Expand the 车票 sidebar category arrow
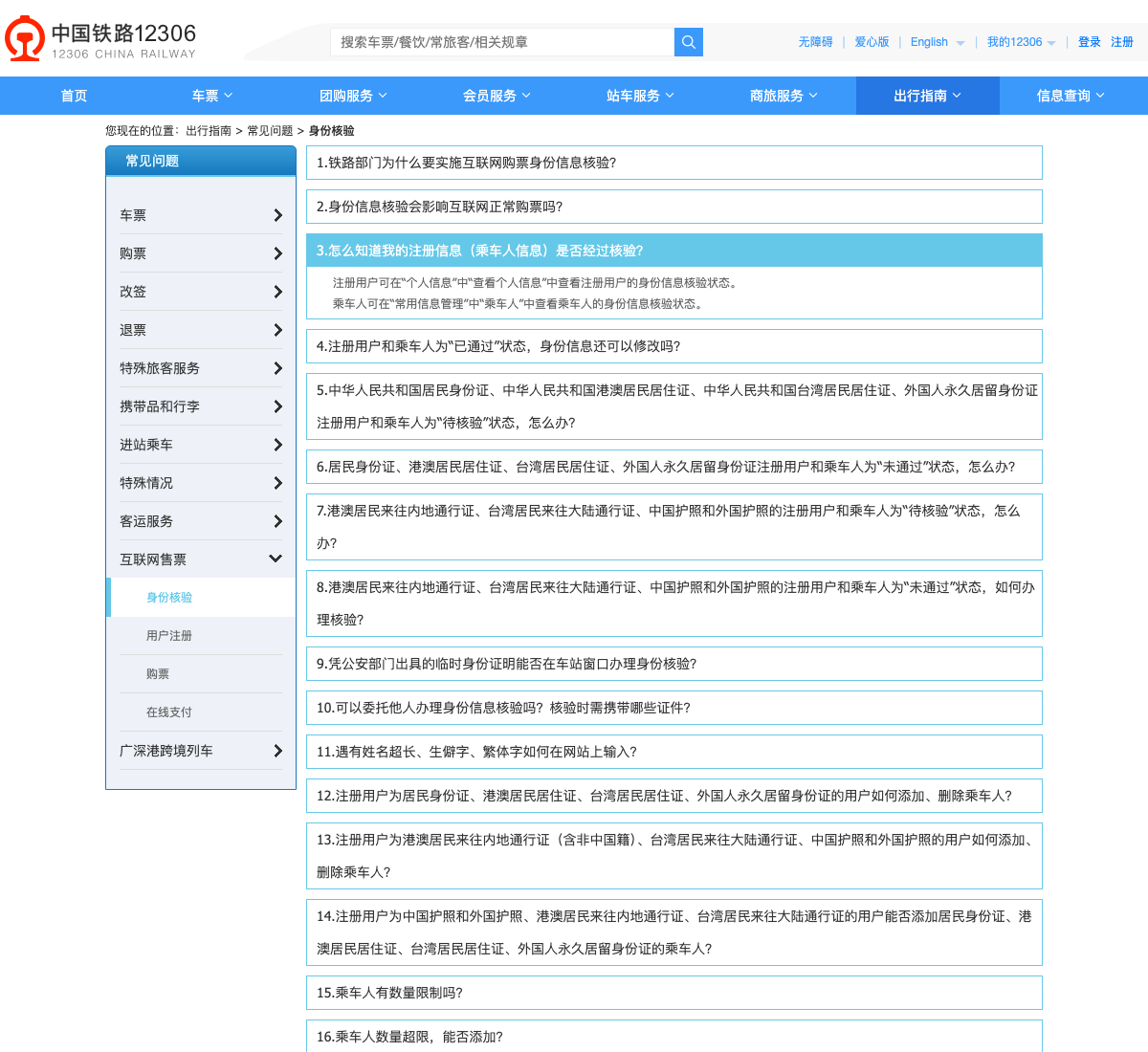The height and width of the screenshot is (1052, 1148). [277, 215]
